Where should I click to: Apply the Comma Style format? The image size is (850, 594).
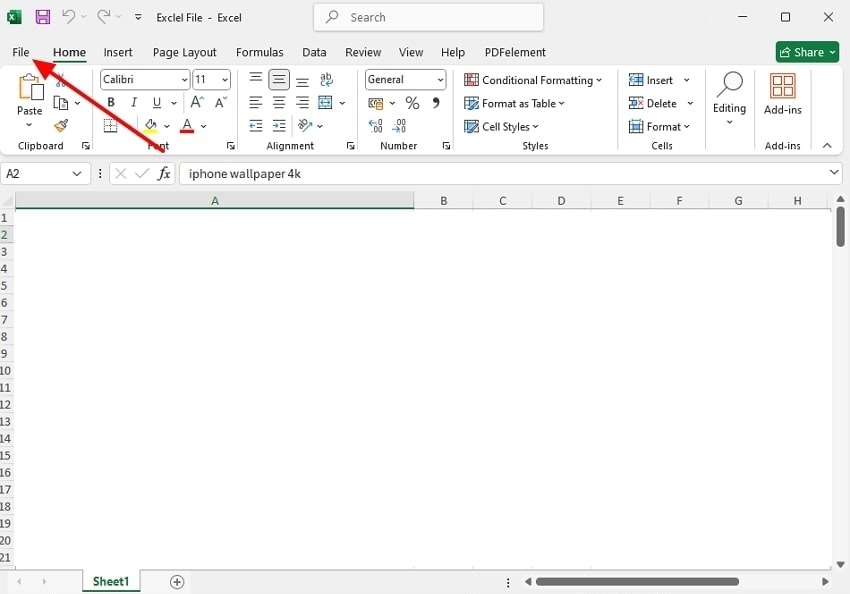pyautogui.click(x=434, y=102)
